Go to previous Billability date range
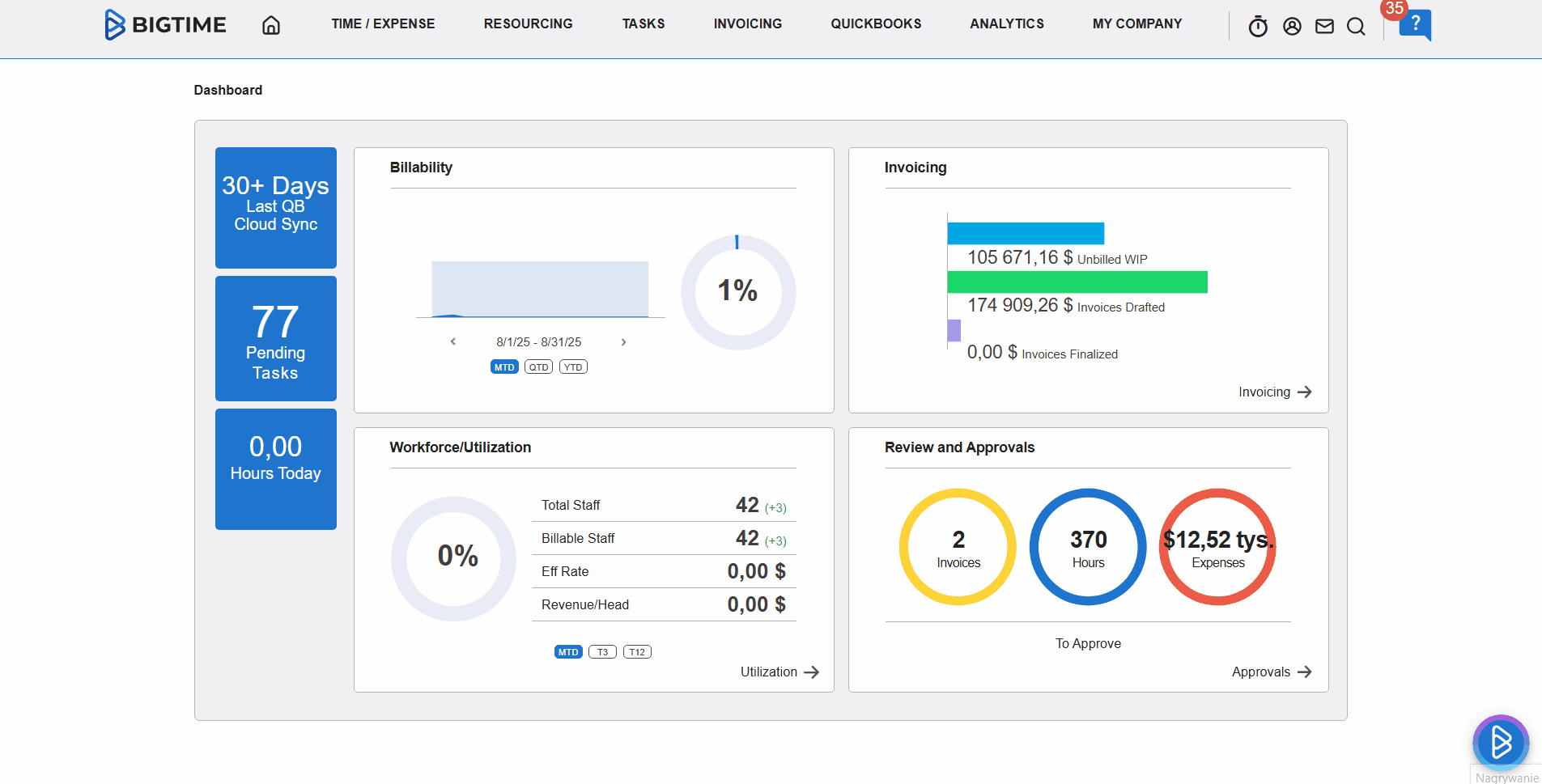The width and height of the screenshot is (1542, 784). (x=452, y=341)
